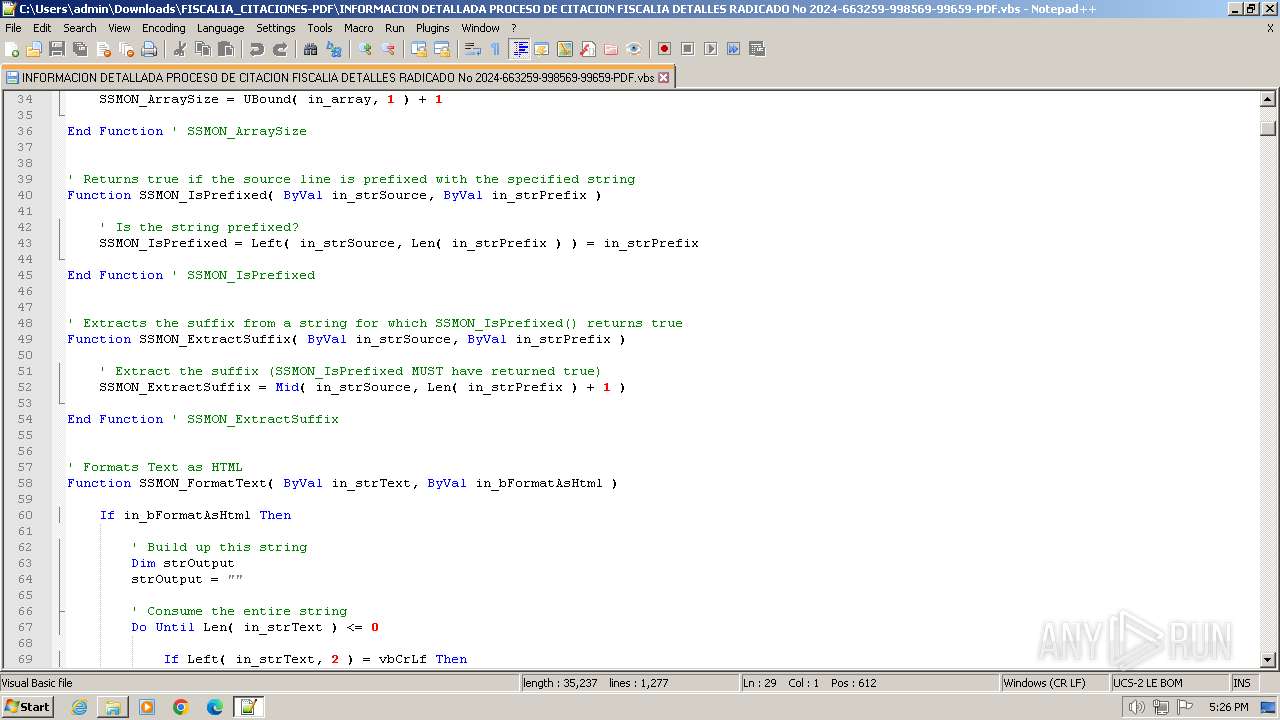Close the .vbs tab with its red X
Screen dimensions: 1280x720
(x=663, y=77)
